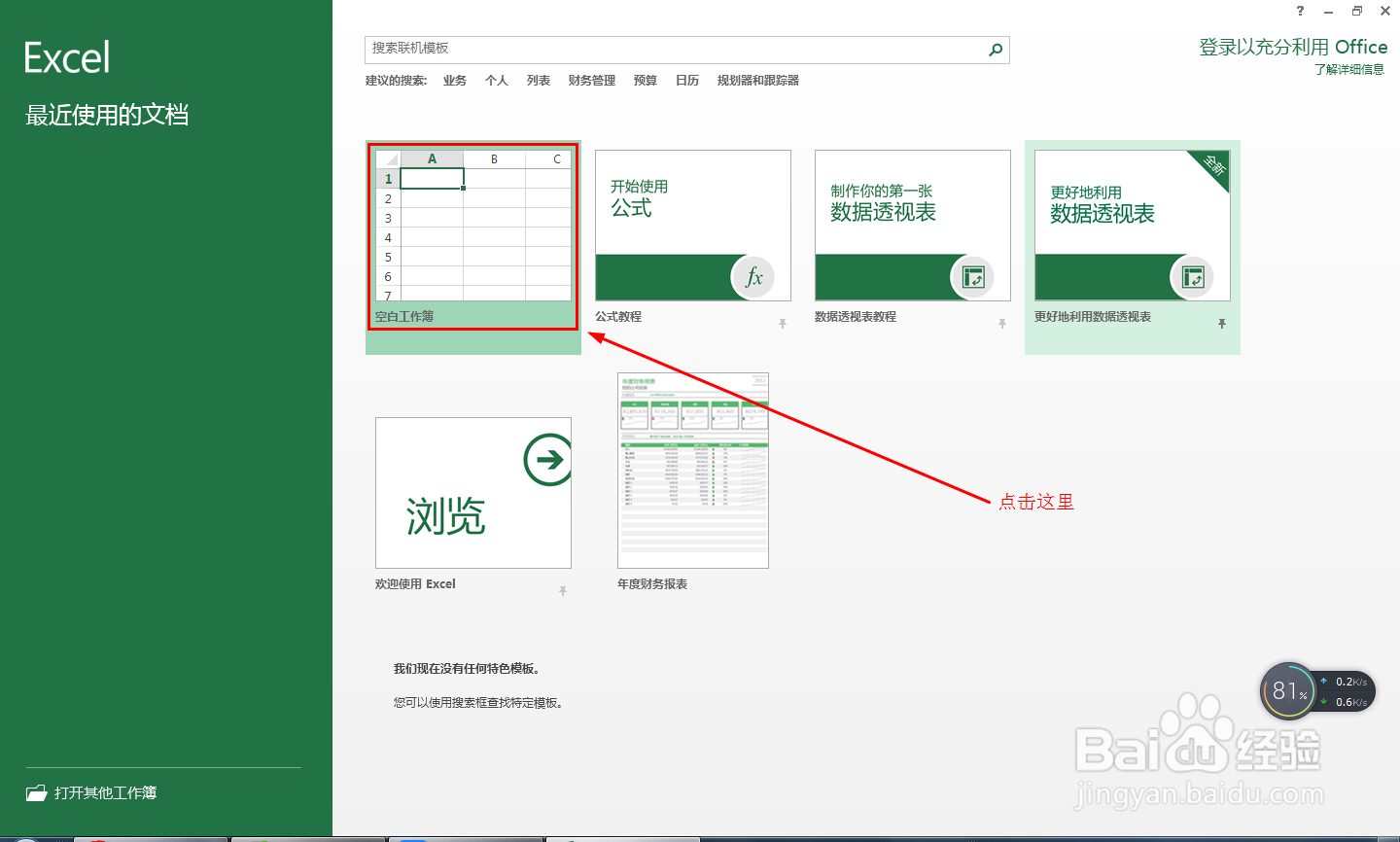Close the Excel window

(1384, 11)
